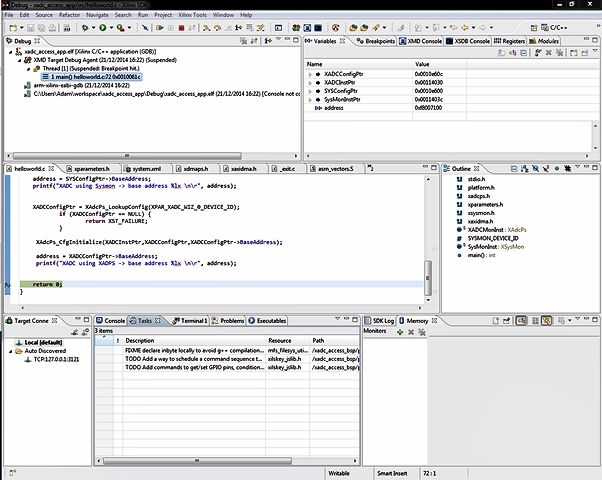Click the Step Return icon
602x480 pixels.
pos(228,28)
